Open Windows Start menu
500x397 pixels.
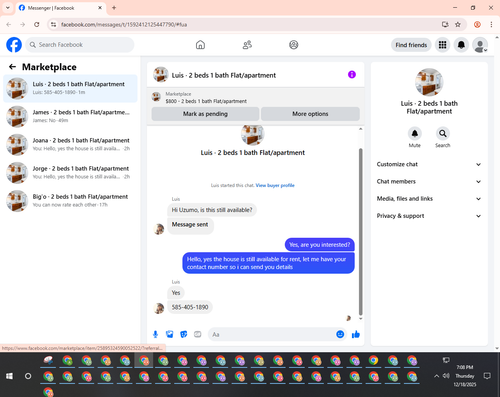[9, 376]
